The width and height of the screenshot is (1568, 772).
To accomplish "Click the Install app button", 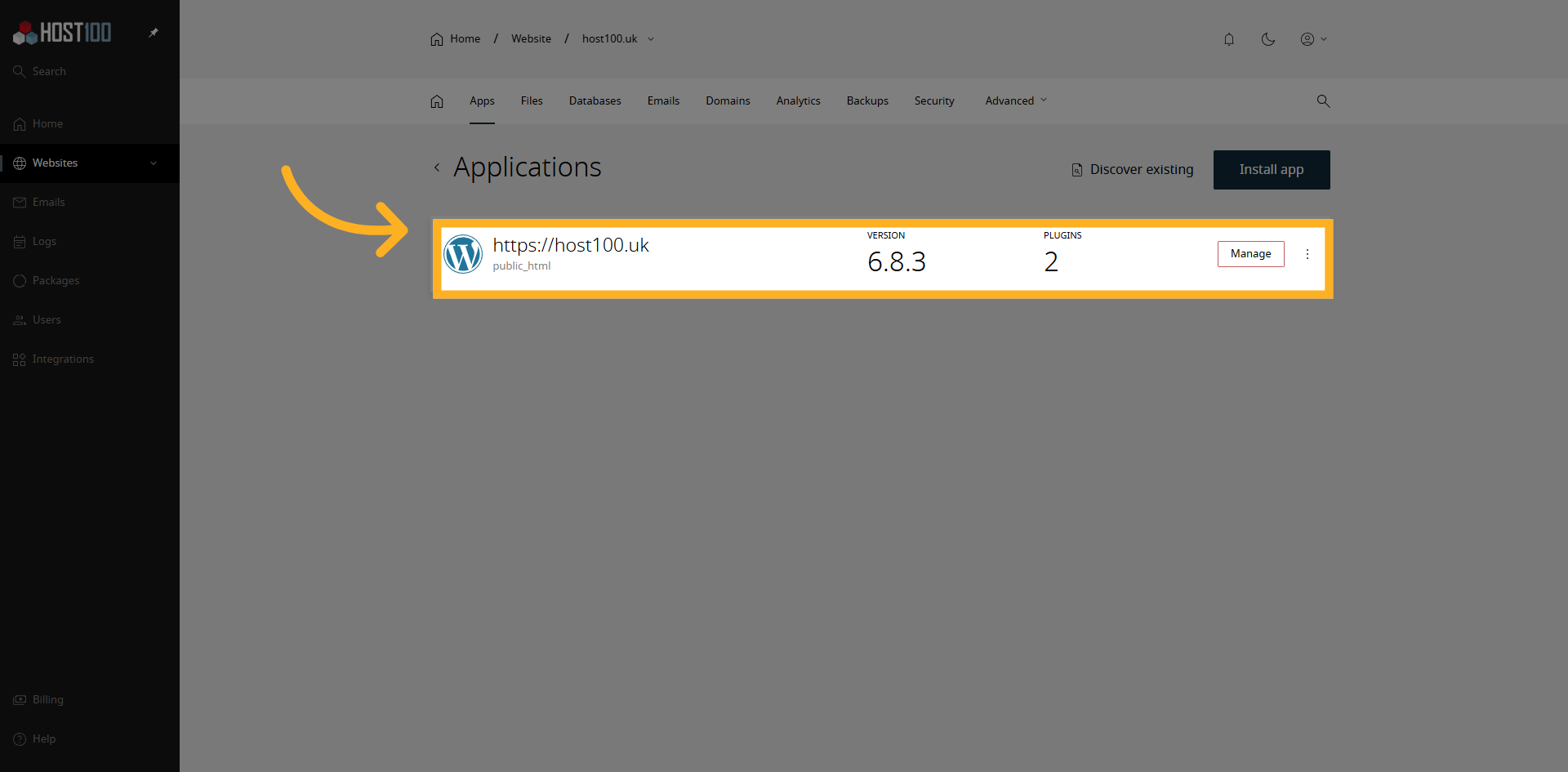I will [1272, 170].
